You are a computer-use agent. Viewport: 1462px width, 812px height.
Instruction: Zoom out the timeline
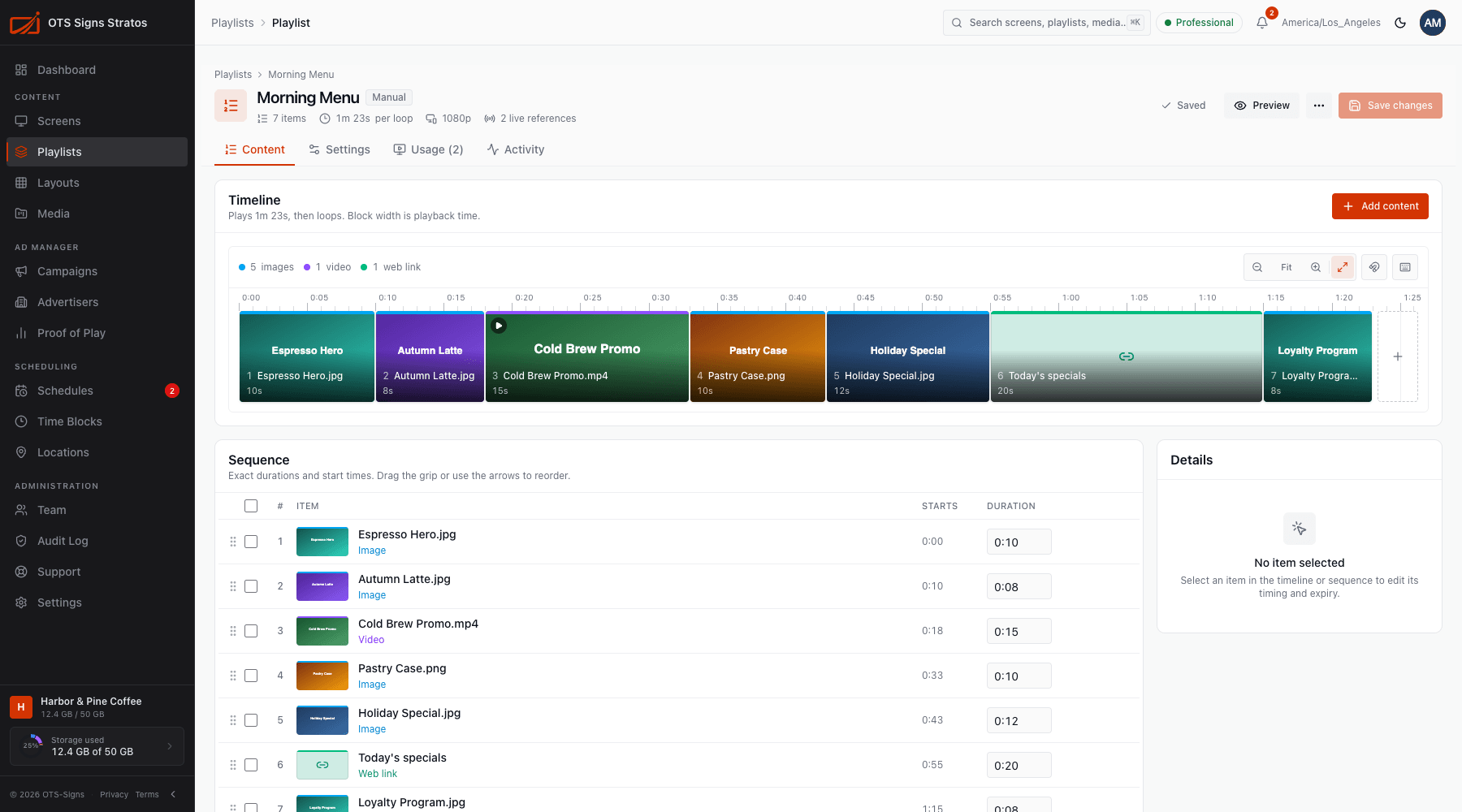click(x=1257, y=267)
